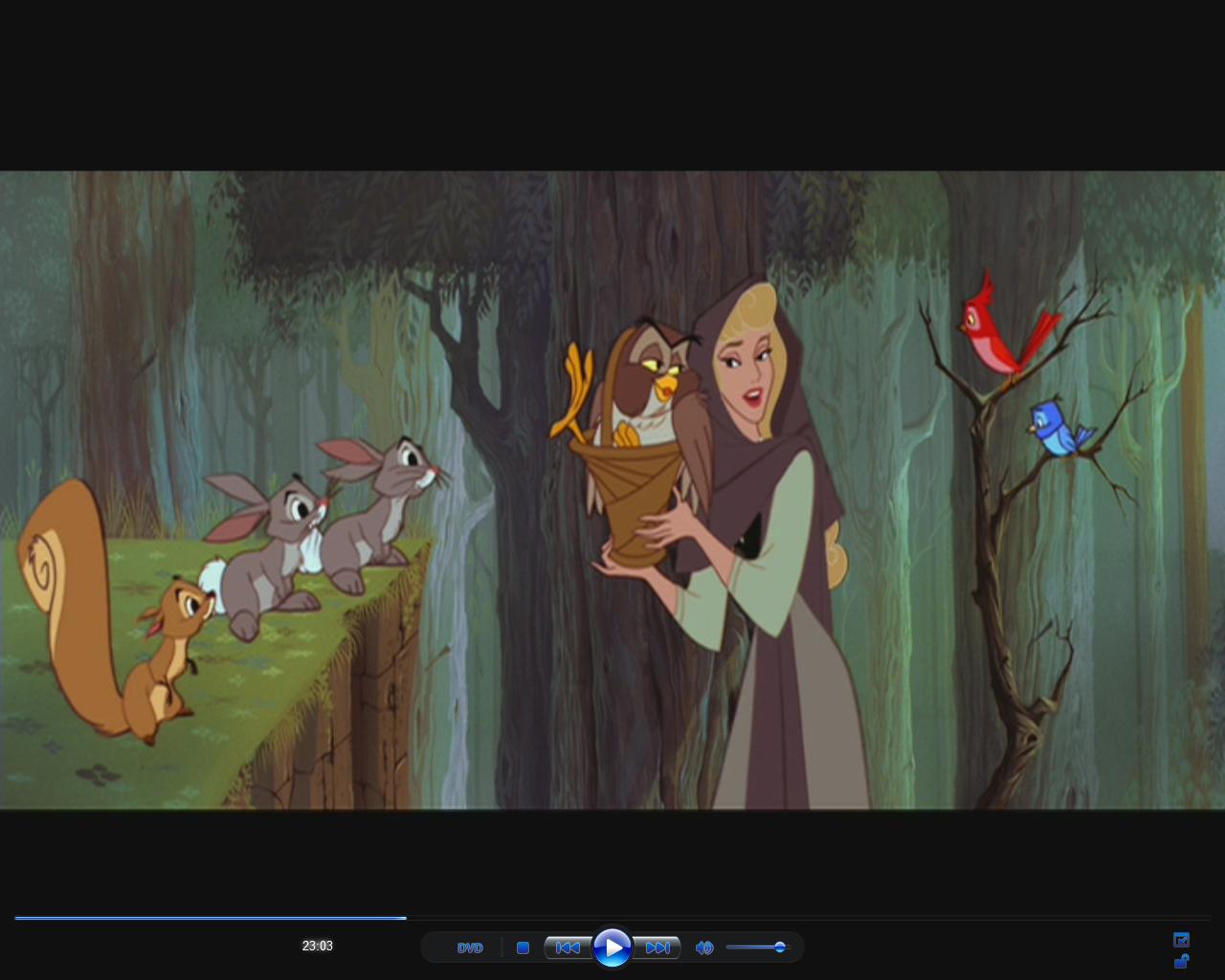1225x980 pixels.
Task: Lower volume by clicking the volume track's left end
Action: [731, 947]
